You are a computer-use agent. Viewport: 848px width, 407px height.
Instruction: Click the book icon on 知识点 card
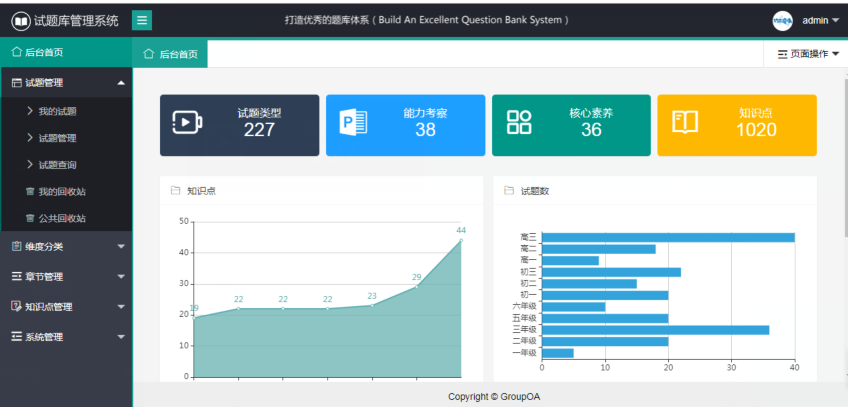(x=684, y=122)
